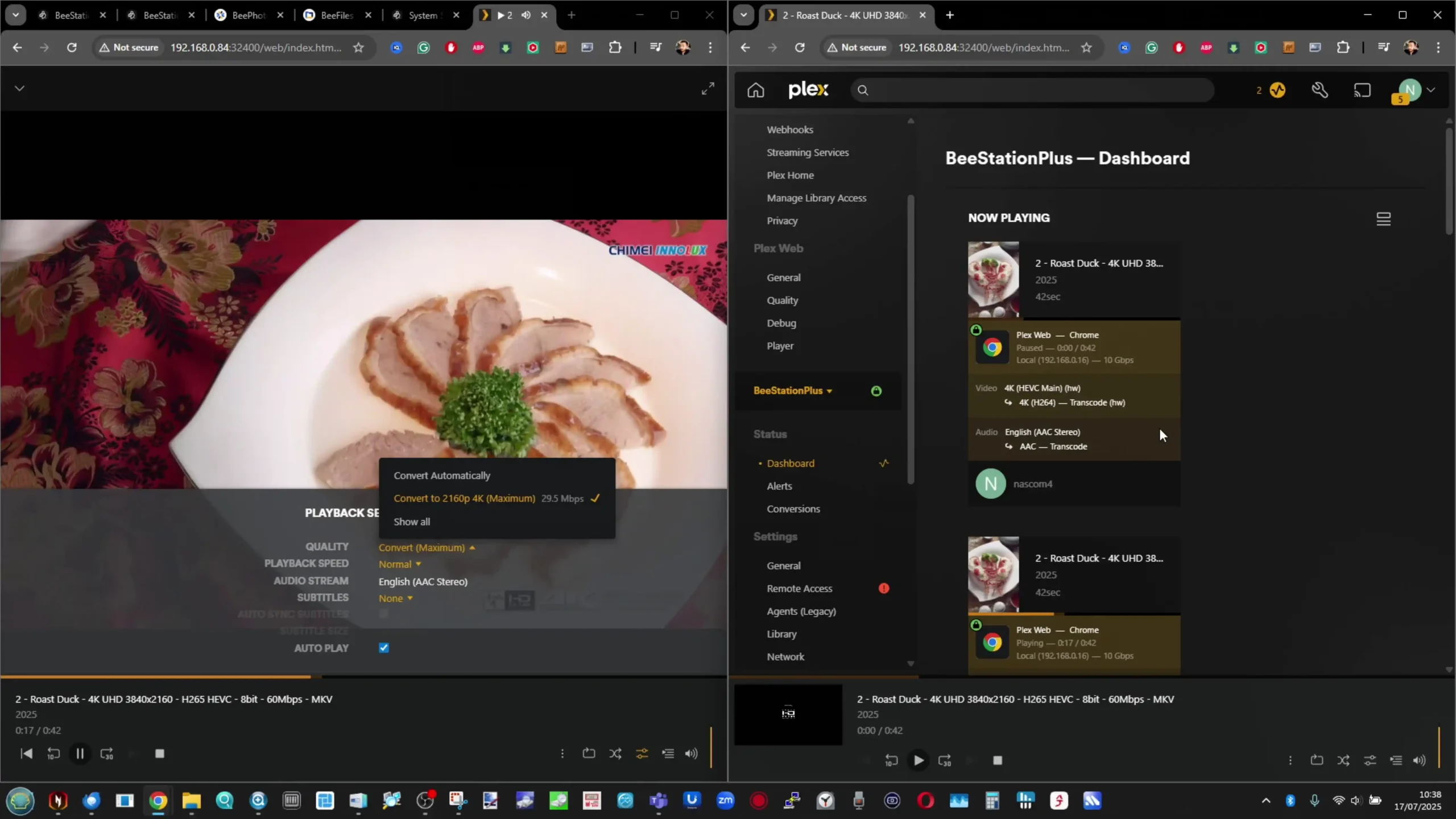Open Subtitles None dropdown

(396, 598)
